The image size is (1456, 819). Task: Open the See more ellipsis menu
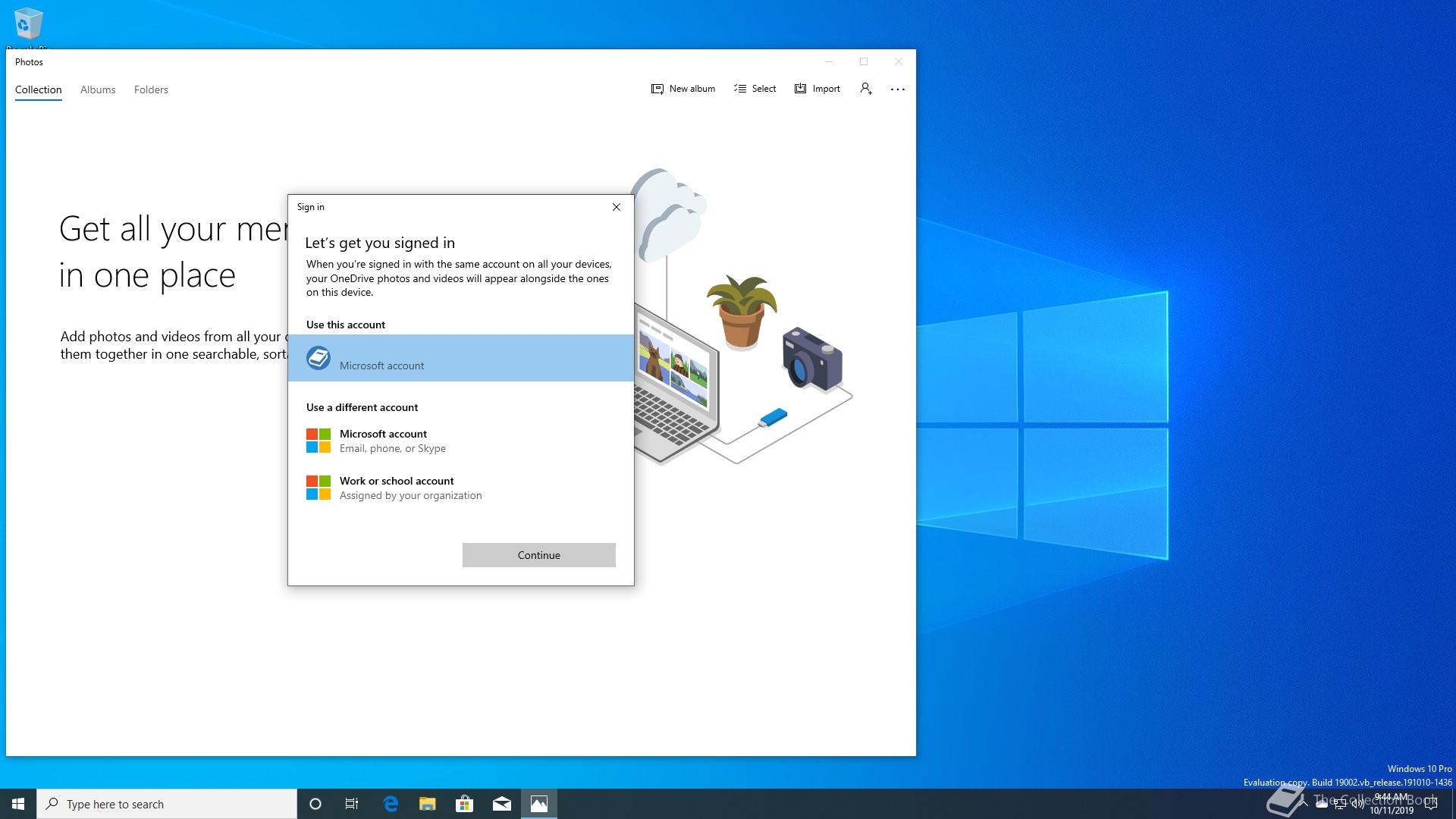tap(898, 89)
